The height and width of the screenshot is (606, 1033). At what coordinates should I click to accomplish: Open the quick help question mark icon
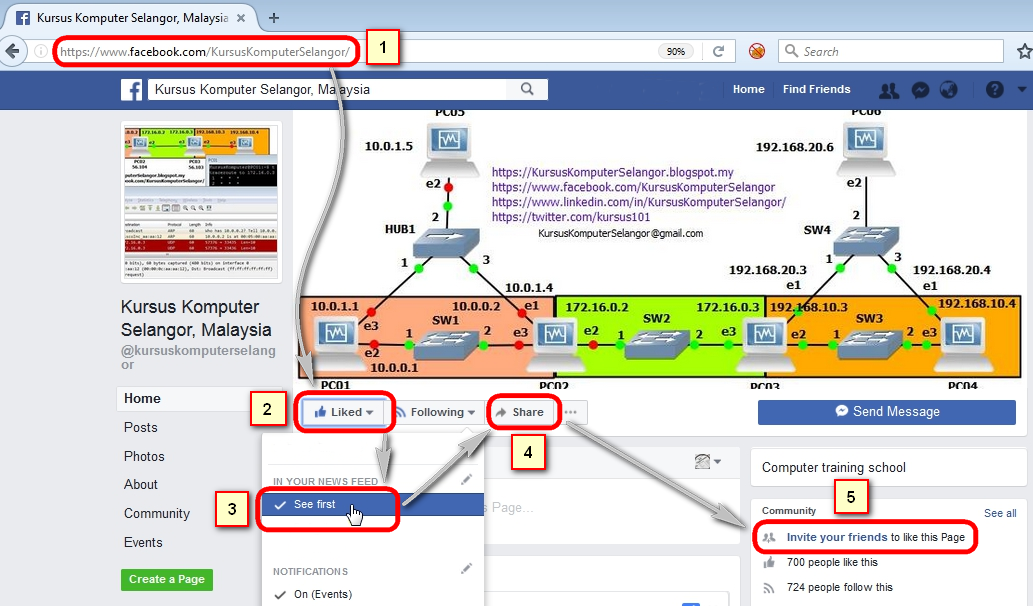click(x=995, y=90)
